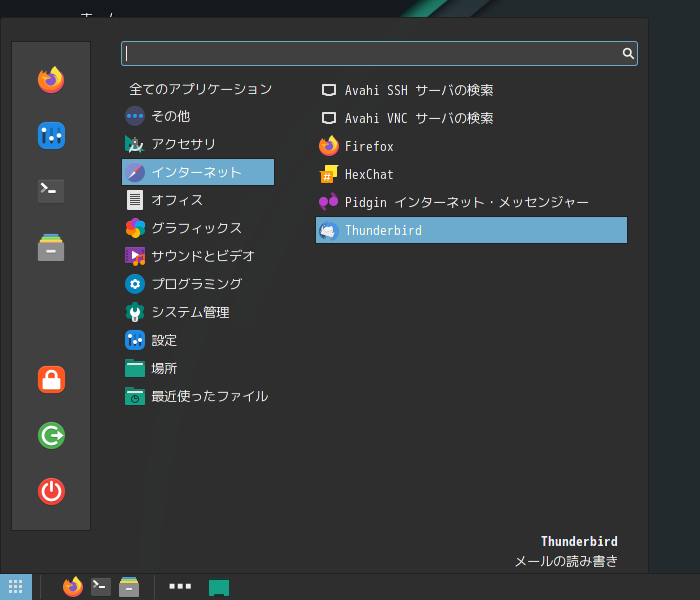The image size is (700, 600).
Task: Launch Avahi VNC サーバの検索
Action: click(471, 118)
